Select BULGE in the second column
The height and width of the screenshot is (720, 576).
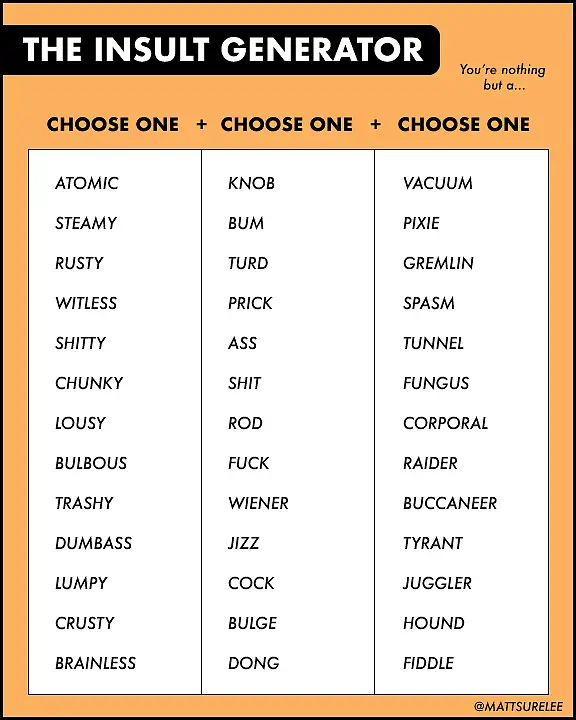[x=252, y=623]
